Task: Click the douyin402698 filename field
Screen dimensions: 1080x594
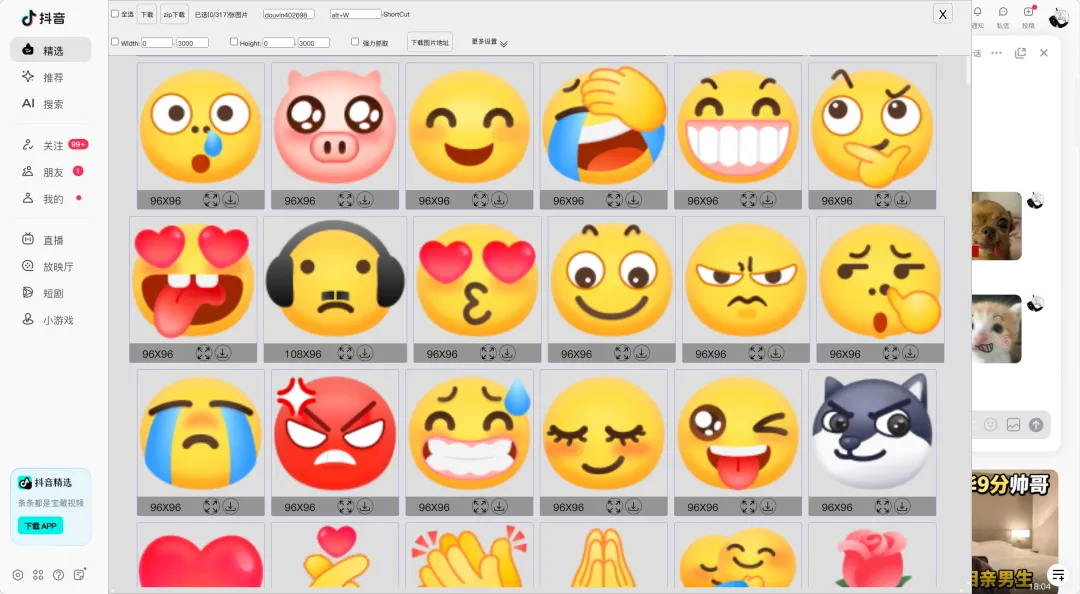Action: tap(289, 14)
